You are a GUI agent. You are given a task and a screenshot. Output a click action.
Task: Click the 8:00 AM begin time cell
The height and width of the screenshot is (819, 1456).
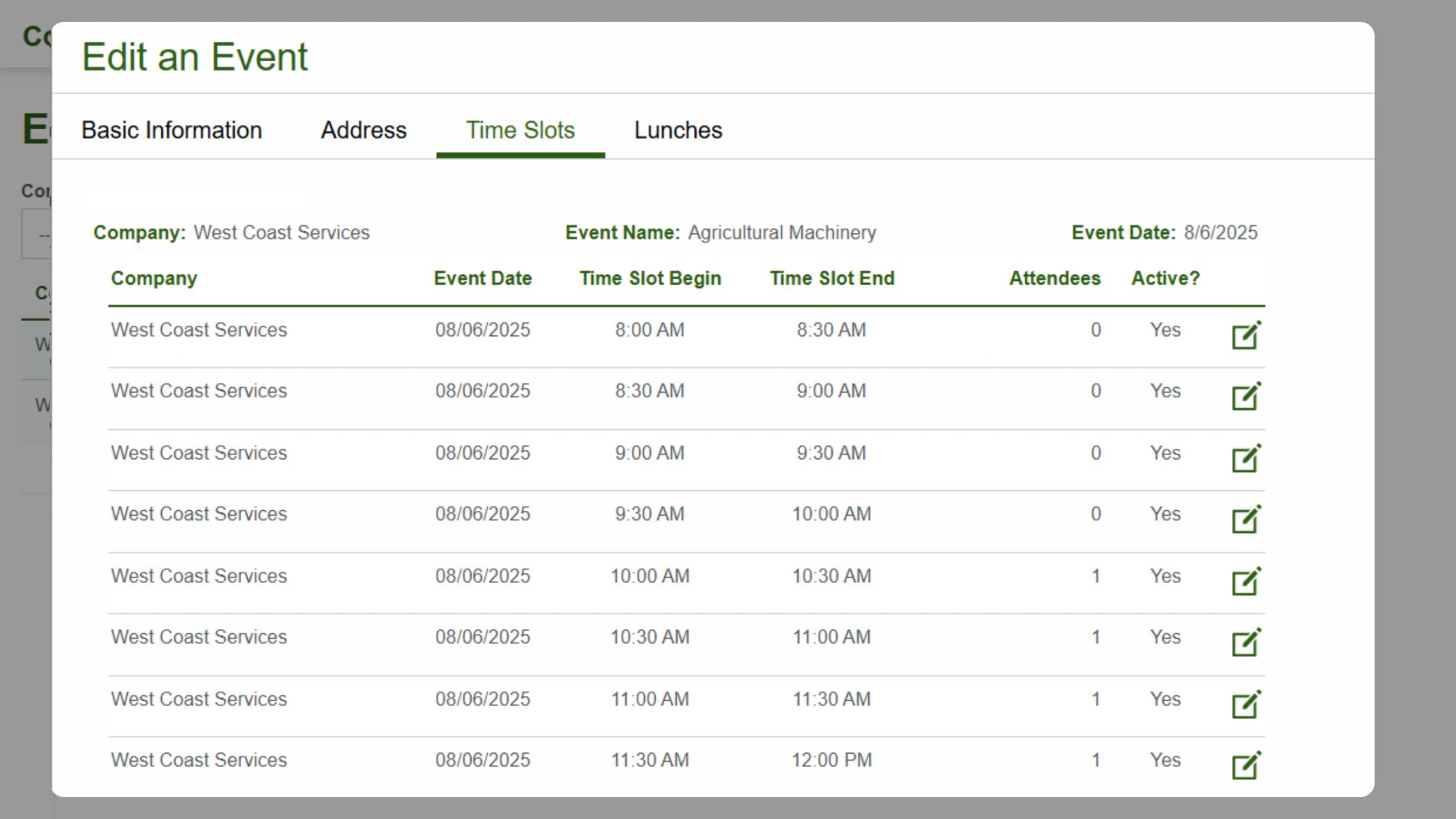coord(650,330)
